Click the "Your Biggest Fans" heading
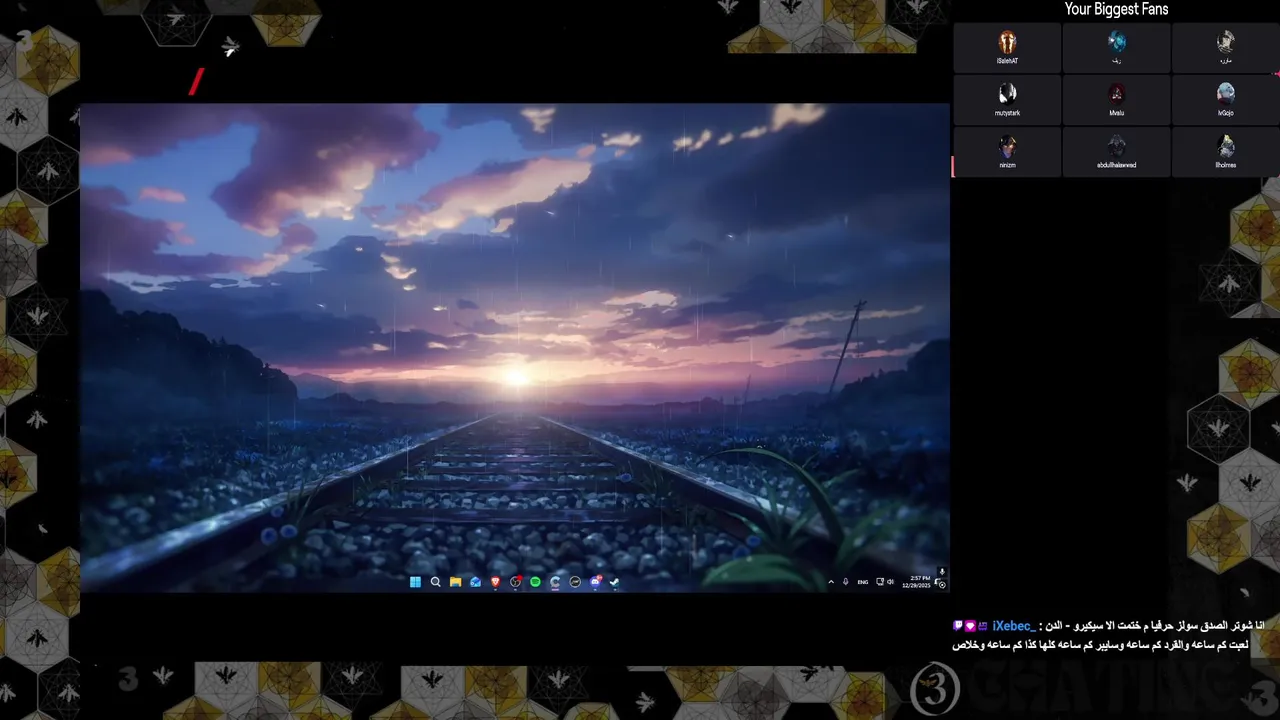Viewport: 1280px width, 720px height. click(x=1116, y=9)
